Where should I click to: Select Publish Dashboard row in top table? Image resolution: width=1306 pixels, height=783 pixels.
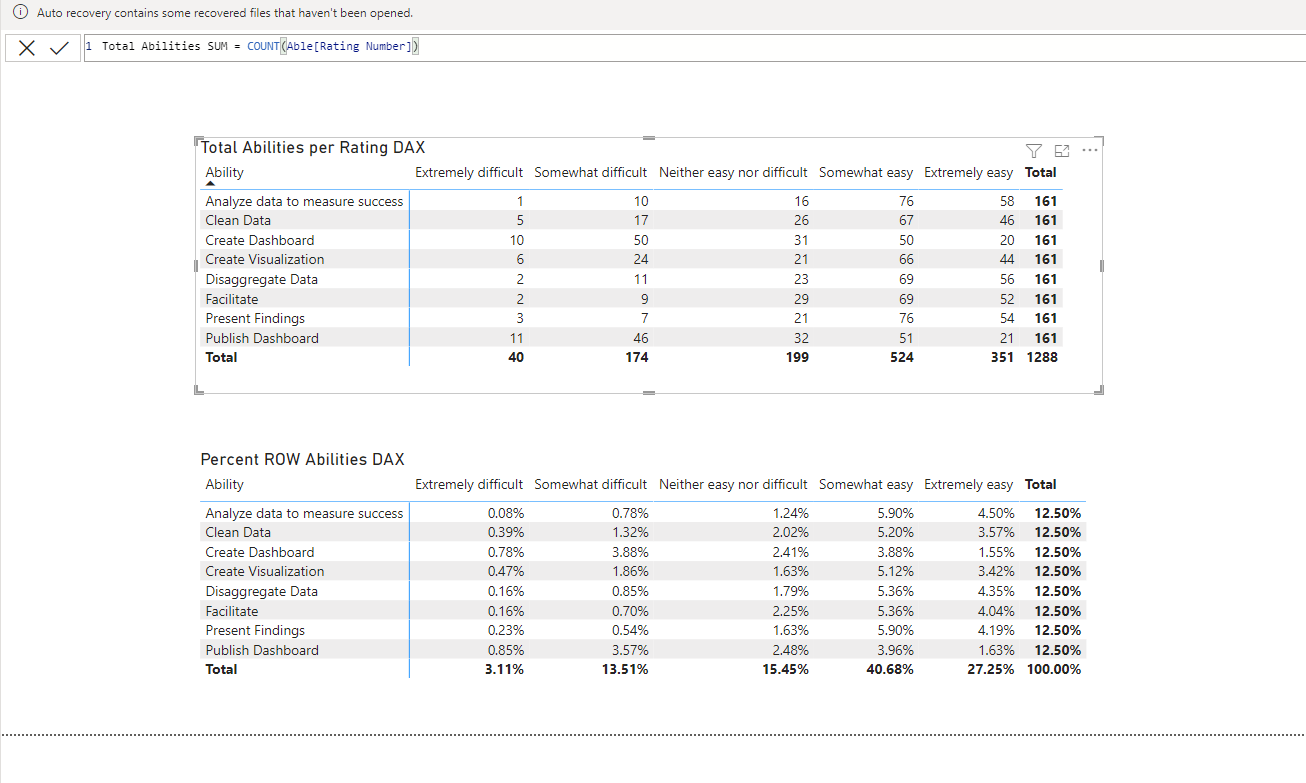point(262,338)
